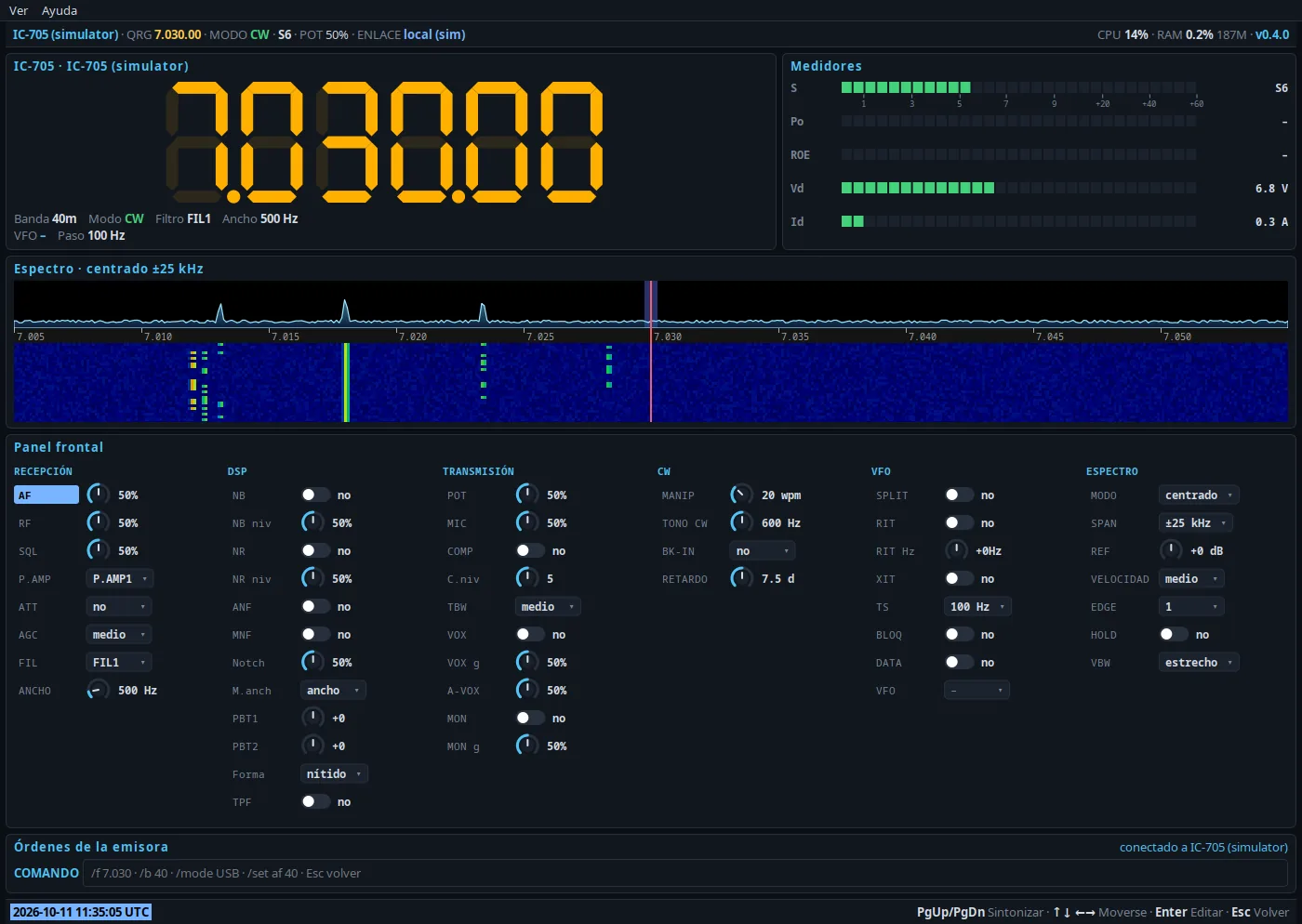
Task: Expand the ATT attenuator dropdown
Action: coord(119,607)
